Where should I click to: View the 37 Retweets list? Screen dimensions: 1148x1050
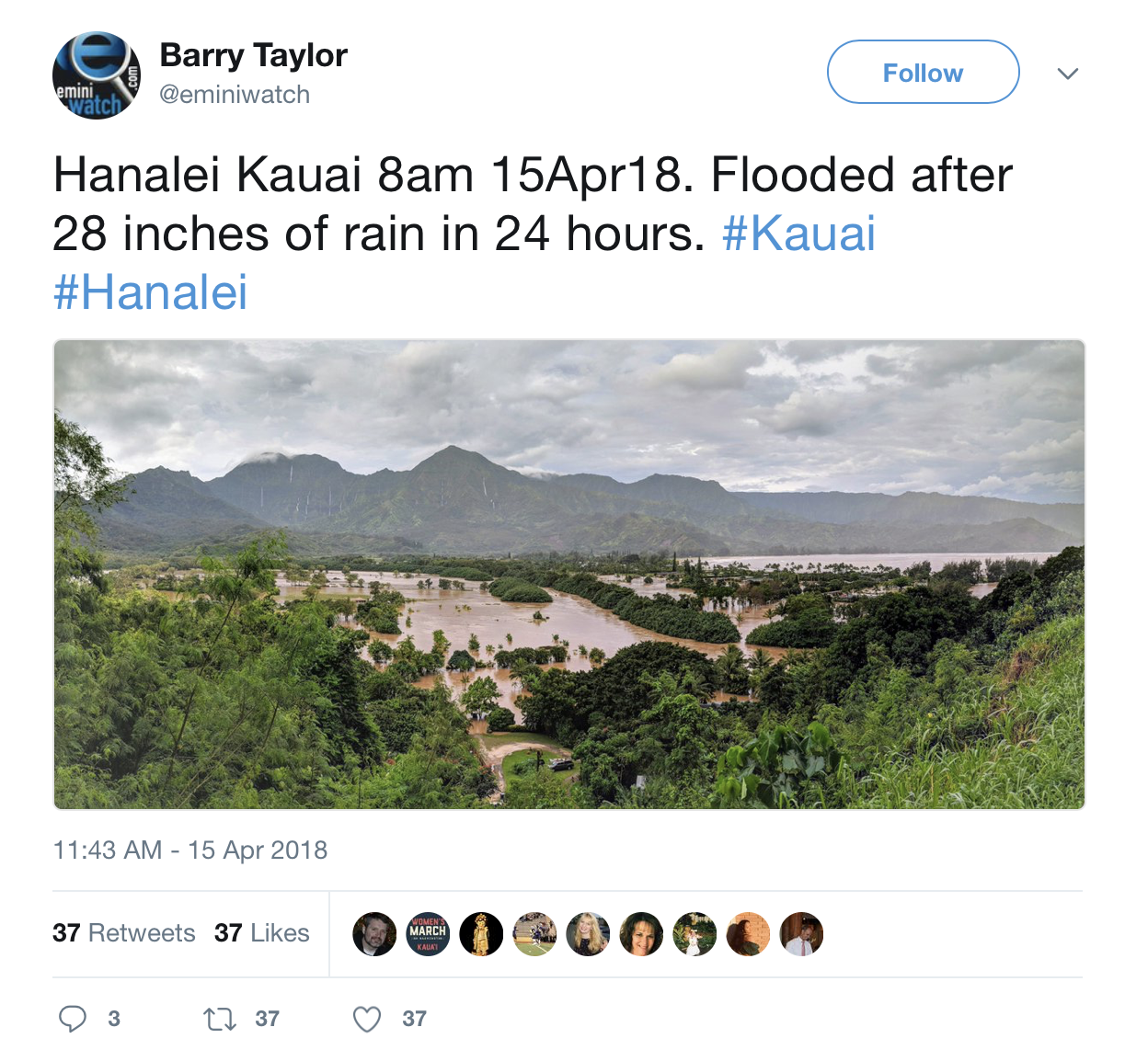(x=124, y=933)
